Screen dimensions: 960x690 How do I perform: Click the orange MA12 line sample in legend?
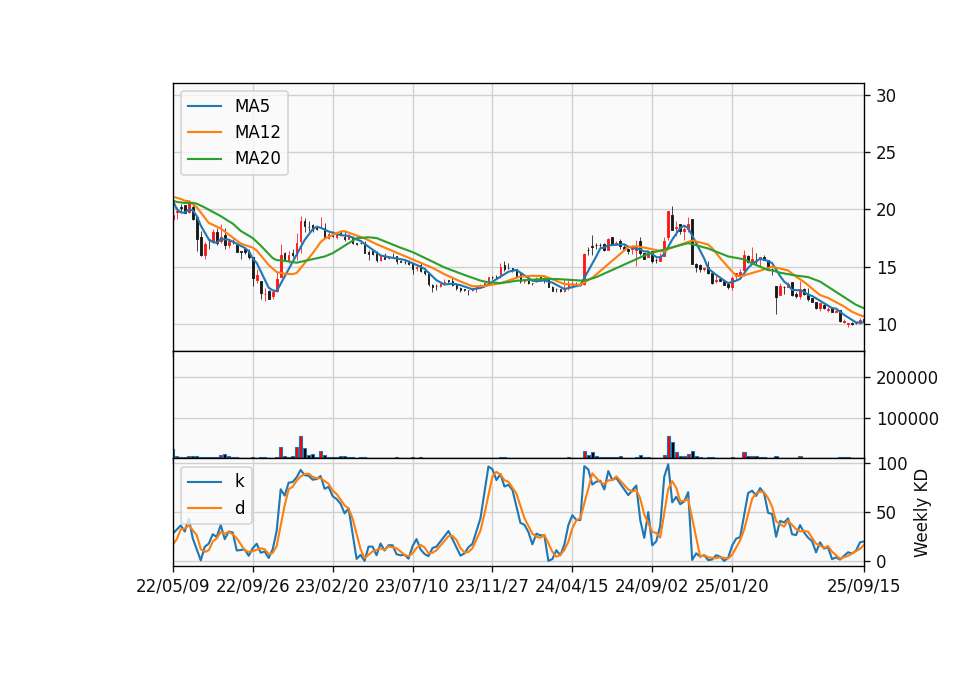coord(204,132)
